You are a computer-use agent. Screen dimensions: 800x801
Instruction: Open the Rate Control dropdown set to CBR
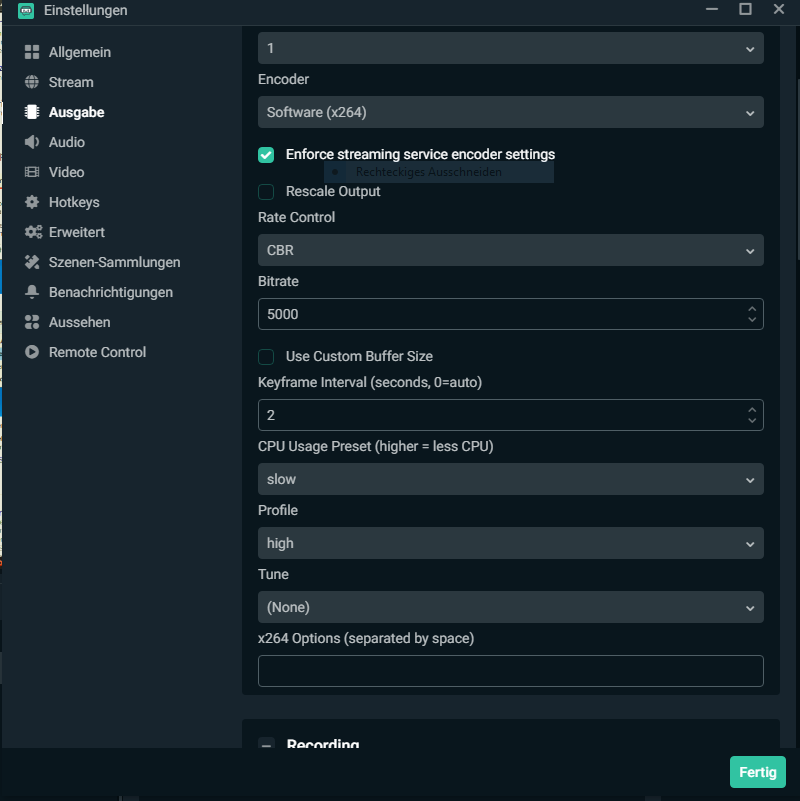click(x=510, y=250)
